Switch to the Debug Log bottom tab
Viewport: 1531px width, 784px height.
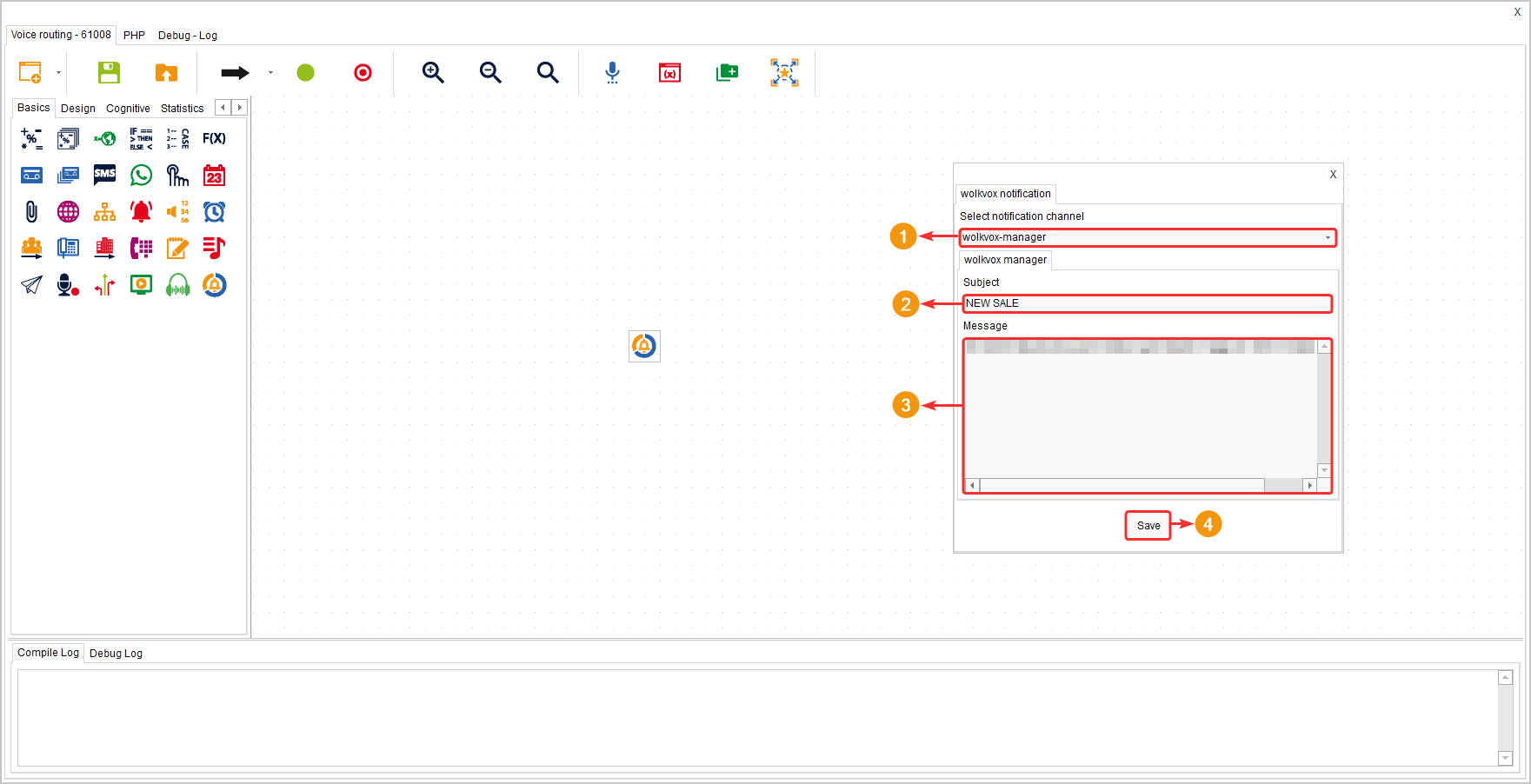[x=116, y=654]
